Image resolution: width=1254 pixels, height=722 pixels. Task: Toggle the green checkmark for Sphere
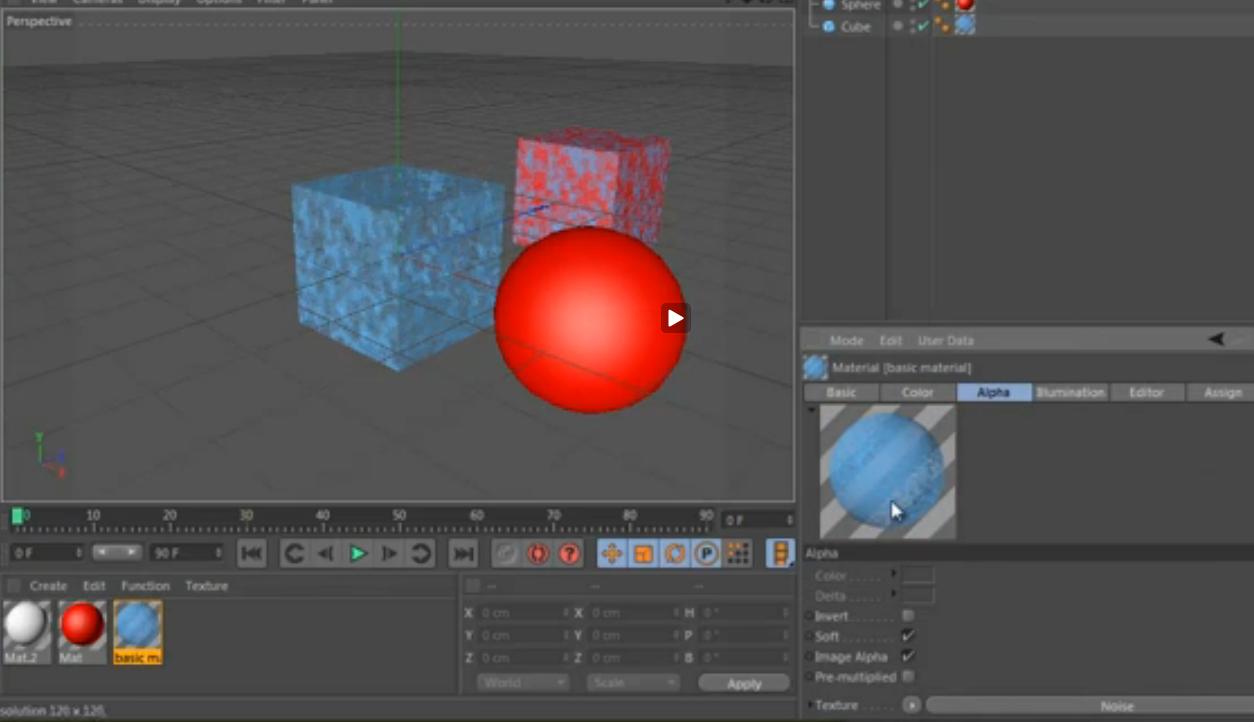(x=923, y=5)
